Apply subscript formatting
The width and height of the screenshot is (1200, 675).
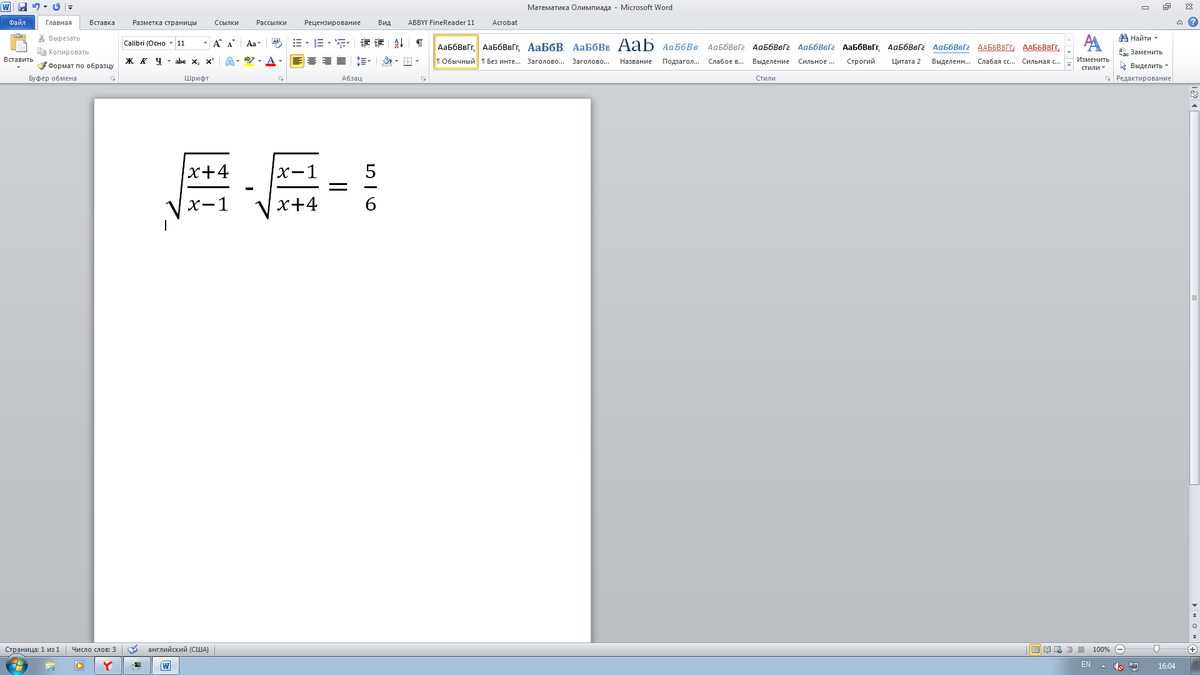click(196, 61)
